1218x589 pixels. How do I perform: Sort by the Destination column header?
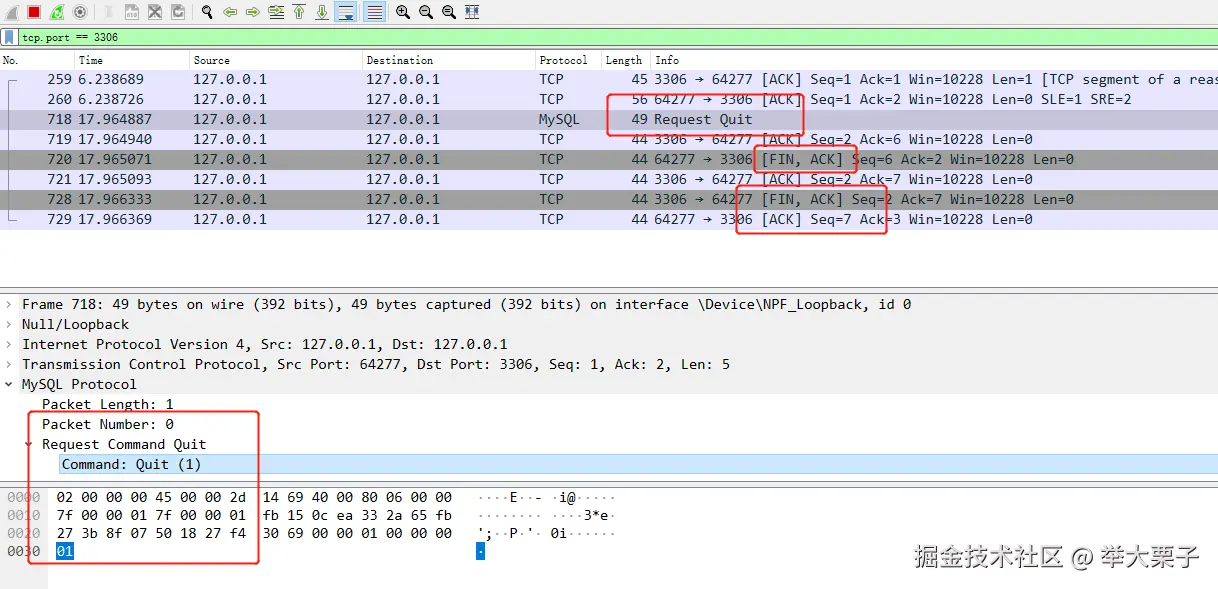[449, 60]
